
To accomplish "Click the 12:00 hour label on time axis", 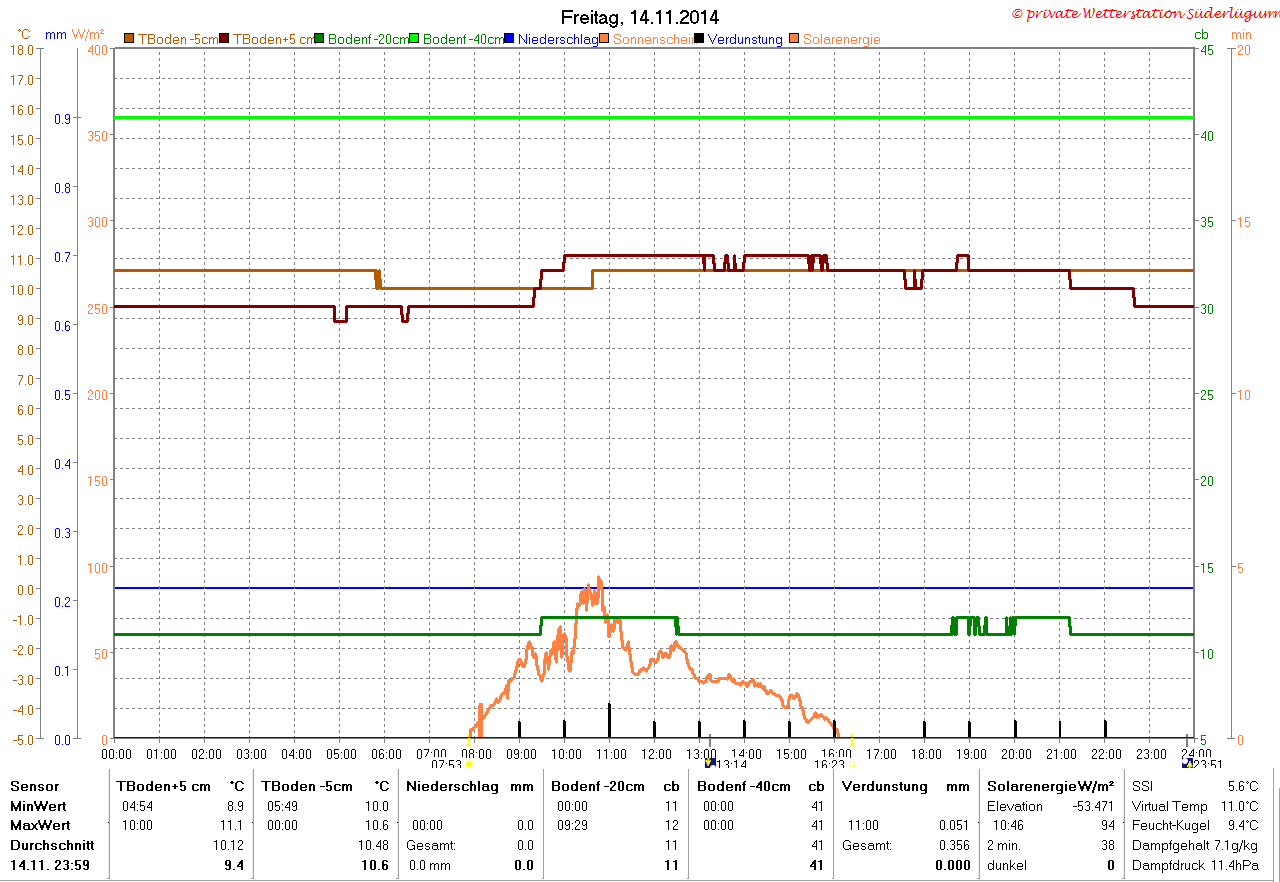I will tap(656, 753).
